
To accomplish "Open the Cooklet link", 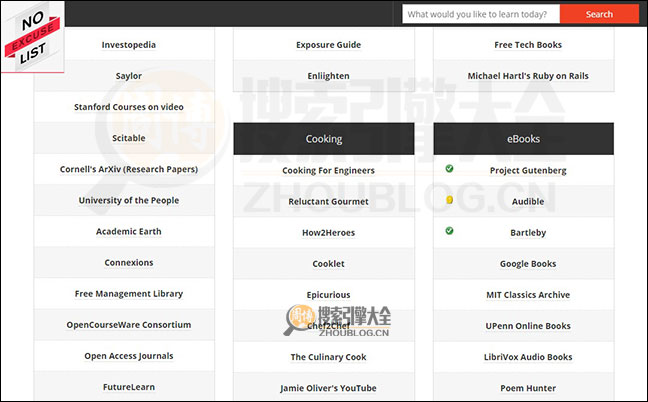I will 328,264.
